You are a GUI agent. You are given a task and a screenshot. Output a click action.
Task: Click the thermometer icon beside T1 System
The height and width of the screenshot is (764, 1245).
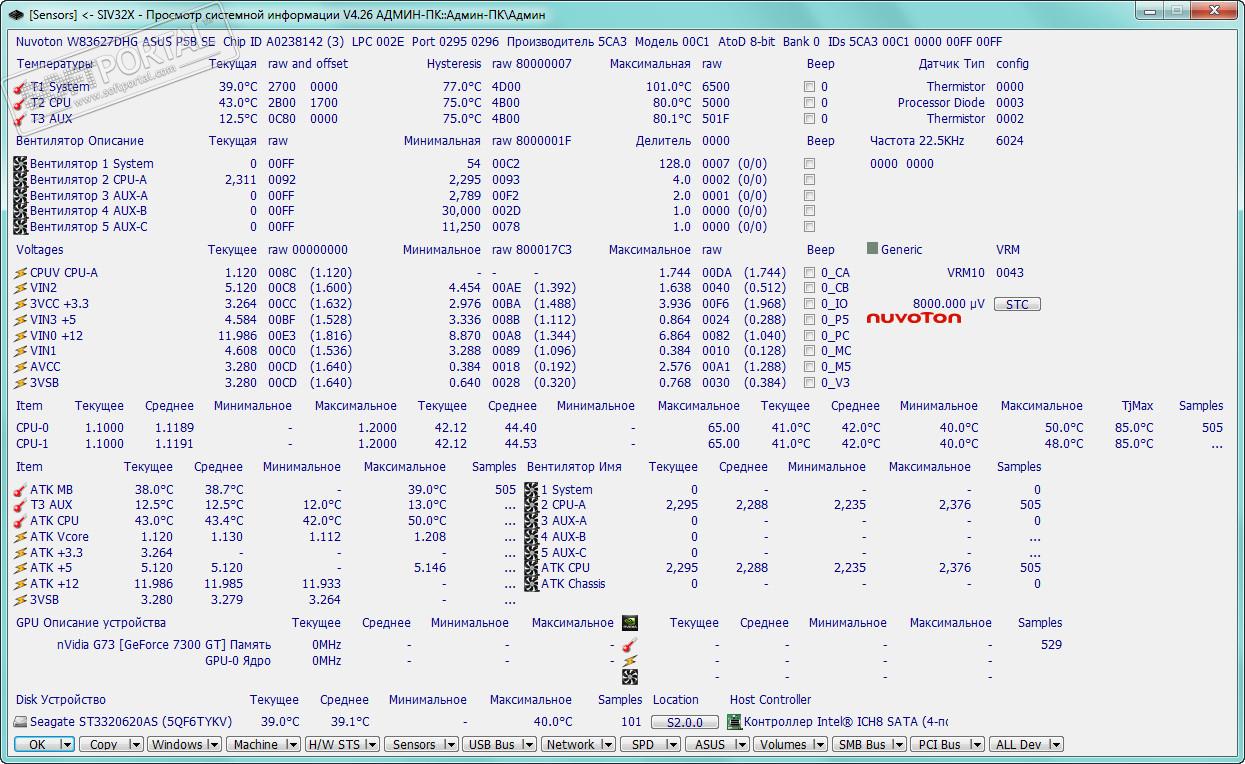[21, 87]
